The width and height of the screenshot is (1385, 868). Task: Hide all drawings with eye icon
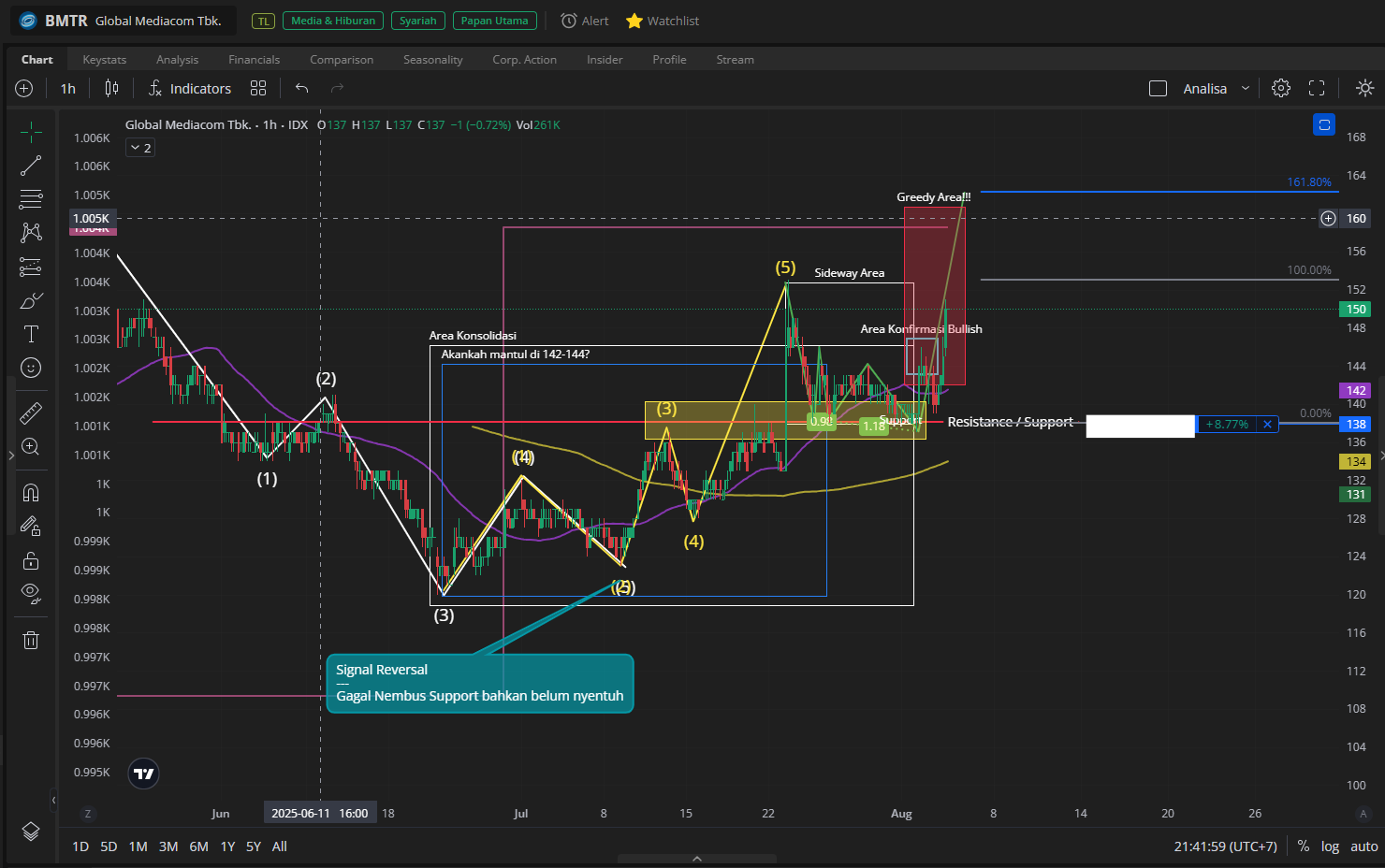click(x=31, y=593)
